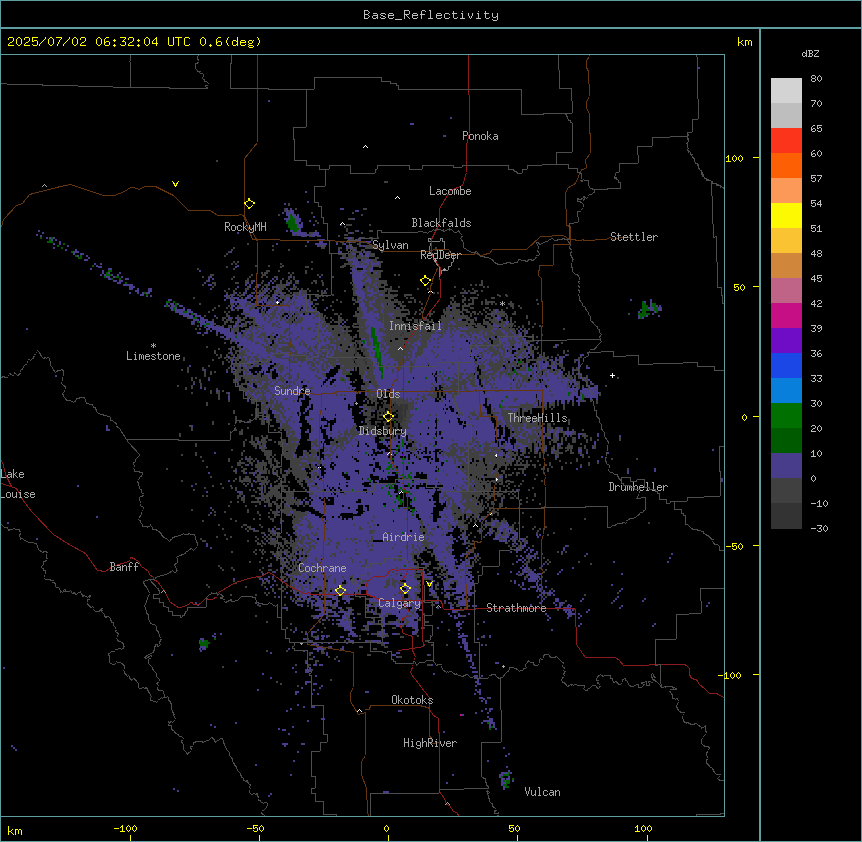Viewport: 862px width, 842px height.
Task: Click the Sundre town label
Action: coord(292,391)
